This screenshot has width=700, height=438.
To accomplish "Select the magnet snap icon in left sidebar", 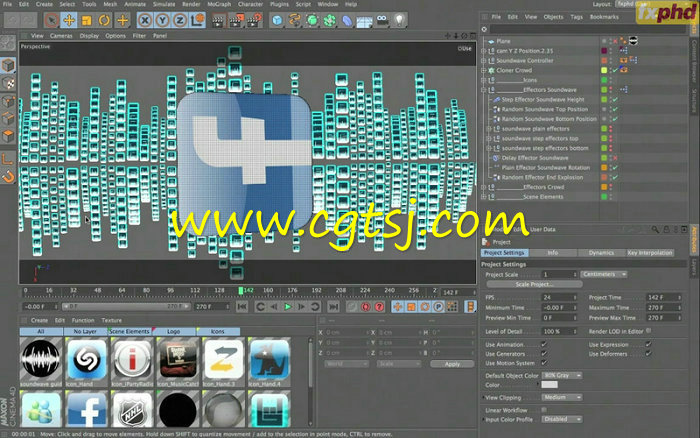I will point(8,177).
